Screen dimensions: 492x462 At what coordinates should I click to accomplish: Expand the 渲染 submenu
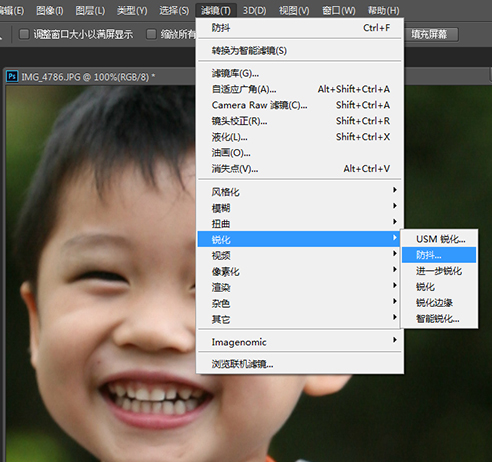point(300,287)
